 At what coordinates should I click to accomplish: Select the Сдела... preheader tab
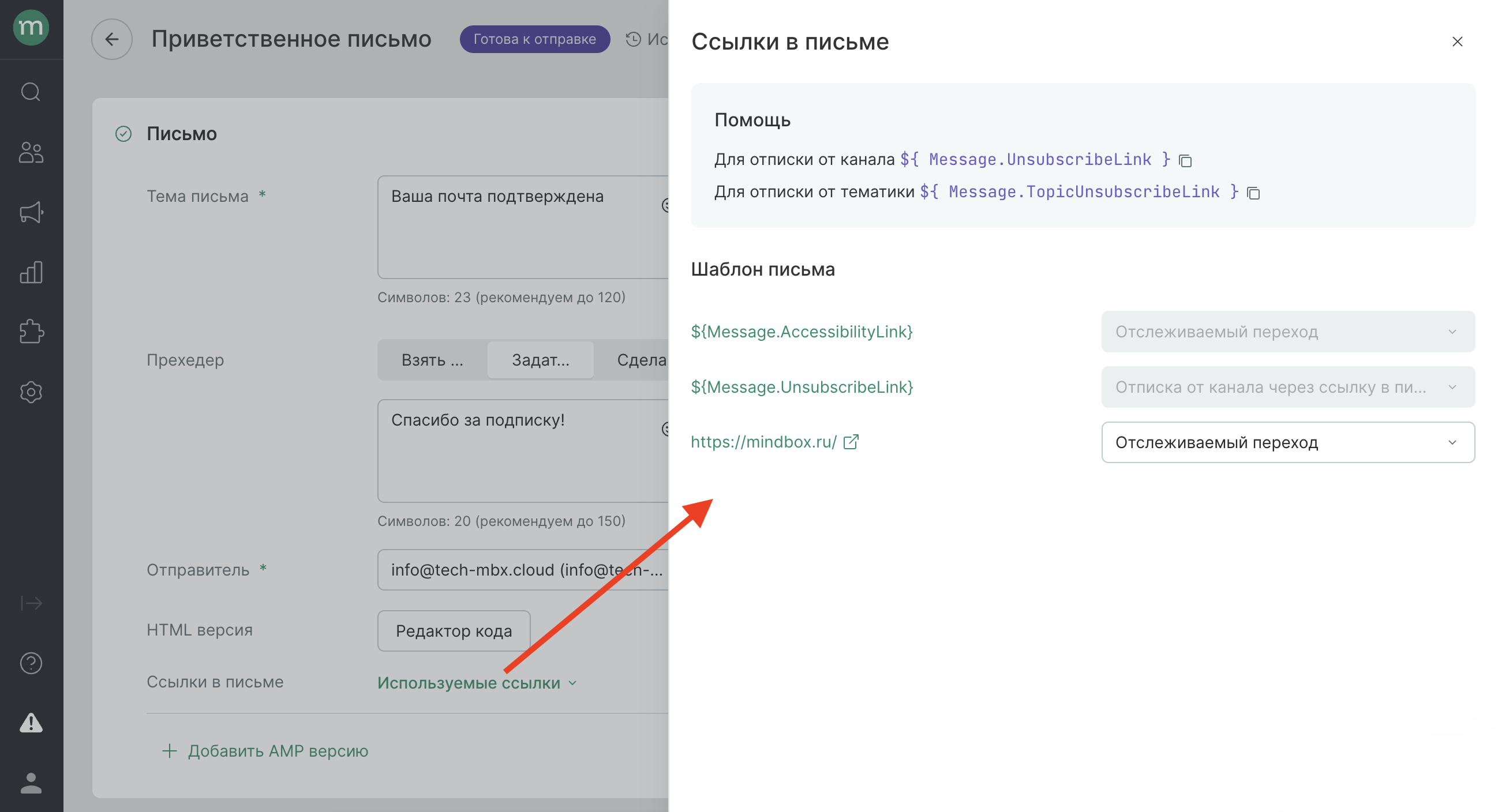point(632,360)
